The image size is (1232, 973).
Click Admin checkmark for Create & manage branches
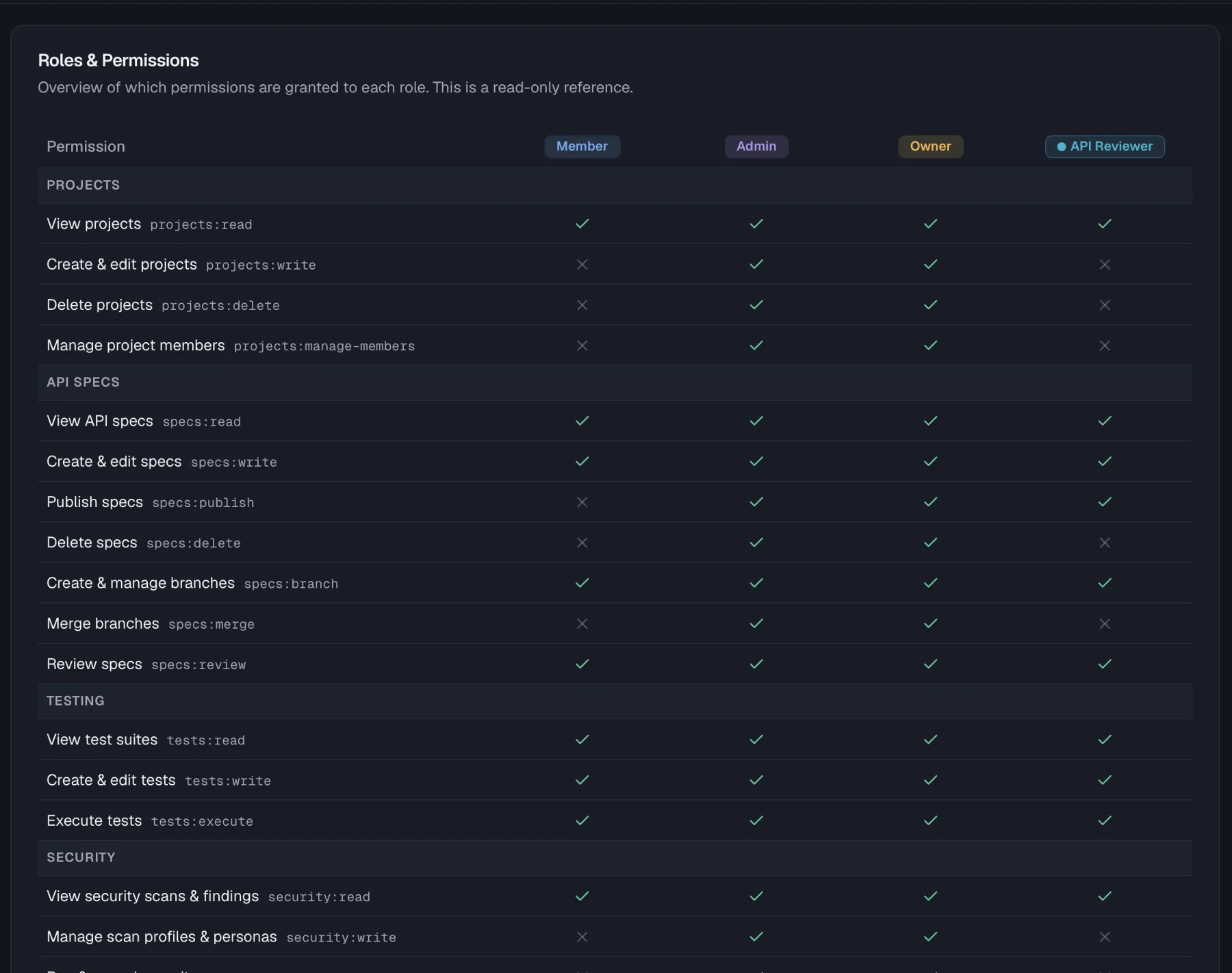pyautogui.click(x=756, y=583)
